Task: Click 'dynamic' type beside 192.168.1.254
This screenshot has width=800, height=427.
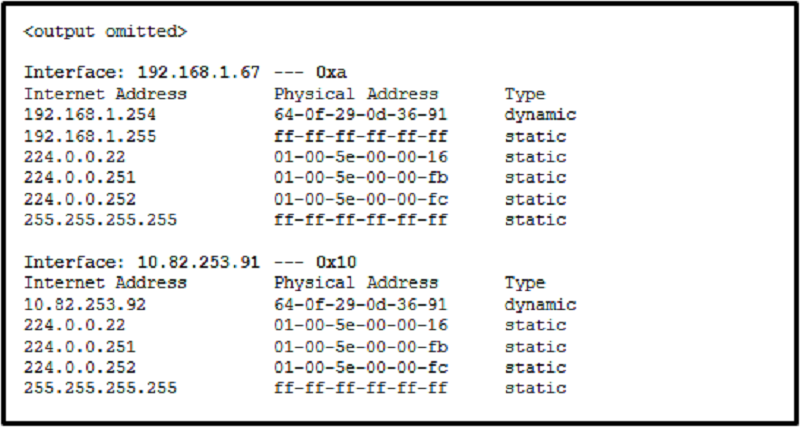Action: click(x=540, y=115)
